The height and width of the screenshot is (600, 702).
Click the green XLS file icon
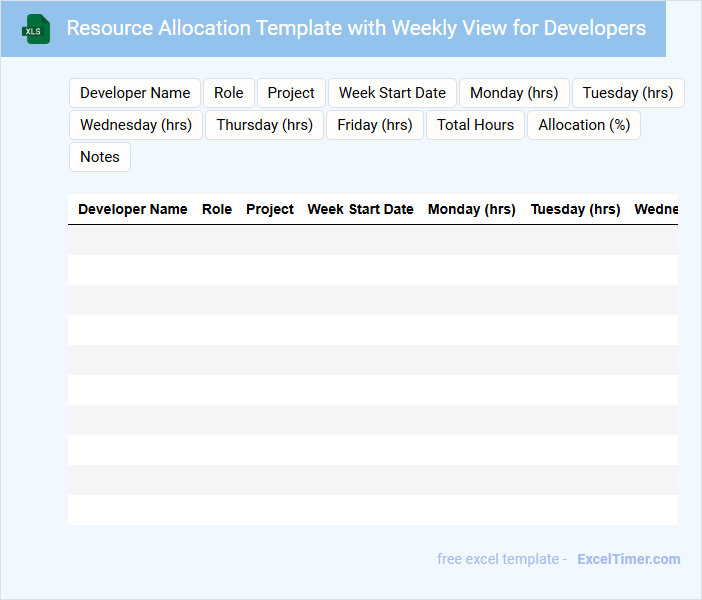37,29
